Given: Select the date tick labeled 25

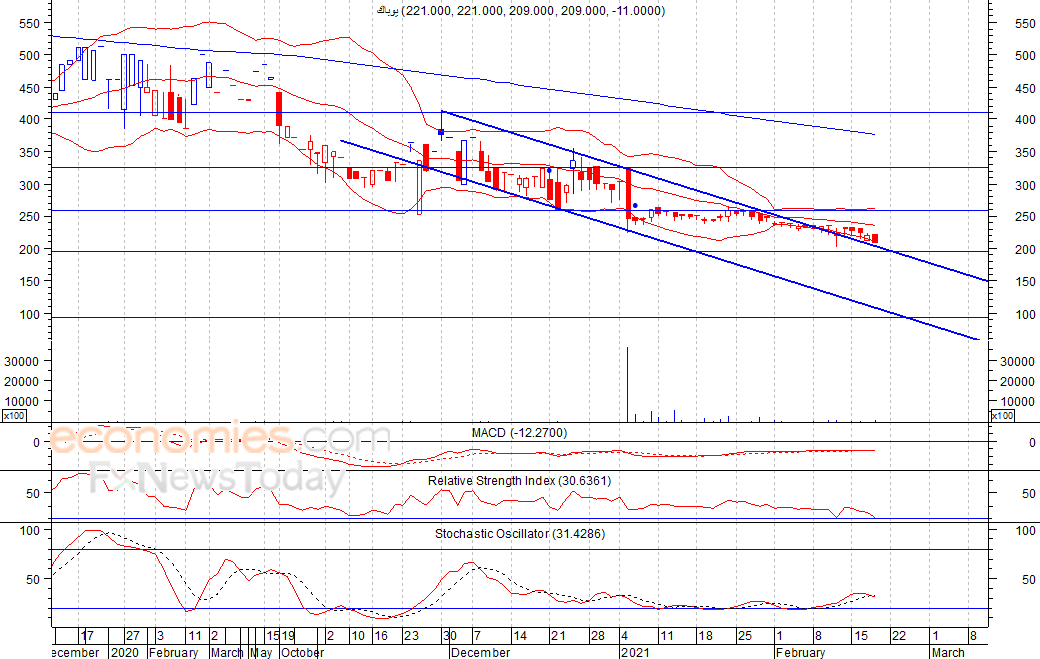Looking at the screenshot, I should pos(745,636).
